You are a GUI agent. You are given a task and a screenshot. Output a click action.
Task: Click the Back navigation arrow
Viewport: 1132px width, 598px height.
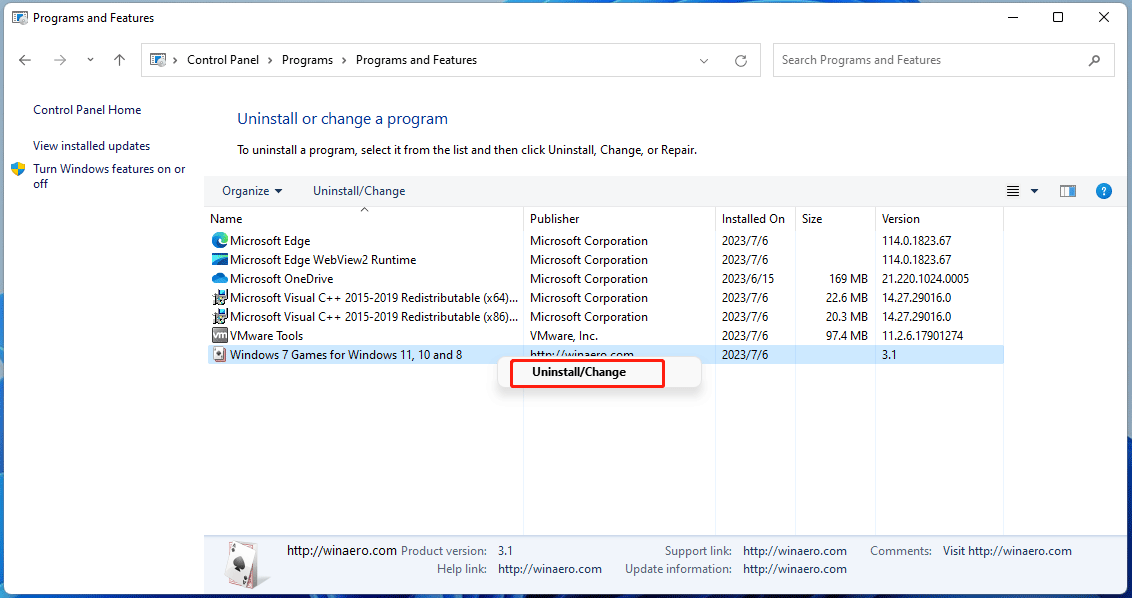25,61
